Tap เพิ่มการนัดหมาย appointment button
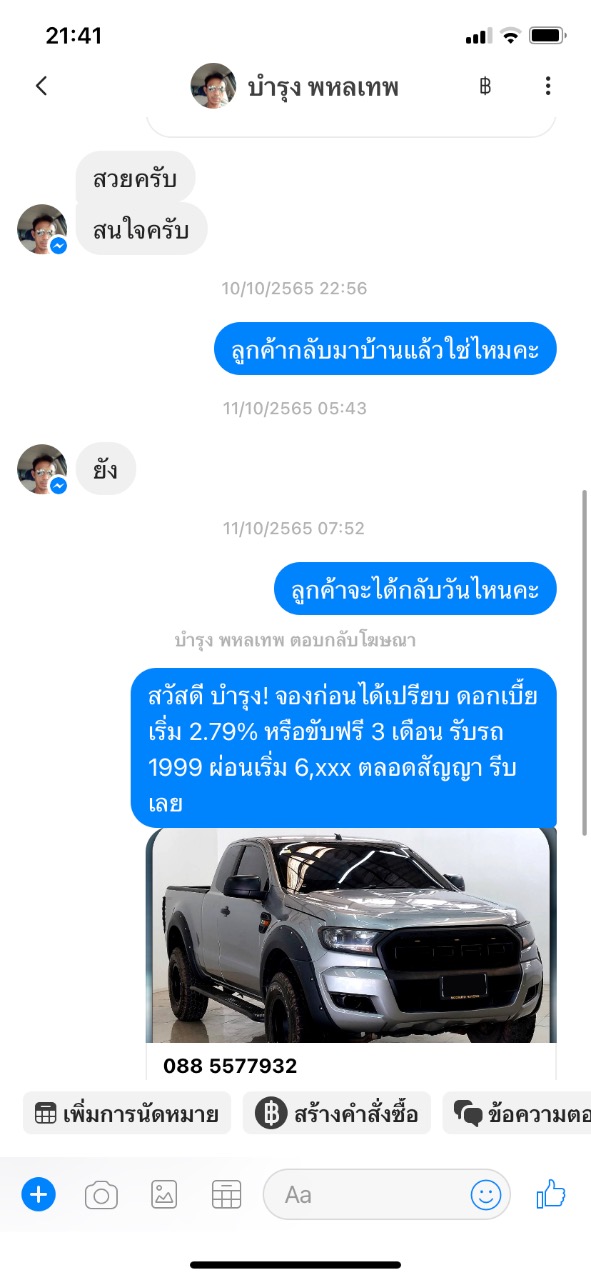 click(127, 1113)
